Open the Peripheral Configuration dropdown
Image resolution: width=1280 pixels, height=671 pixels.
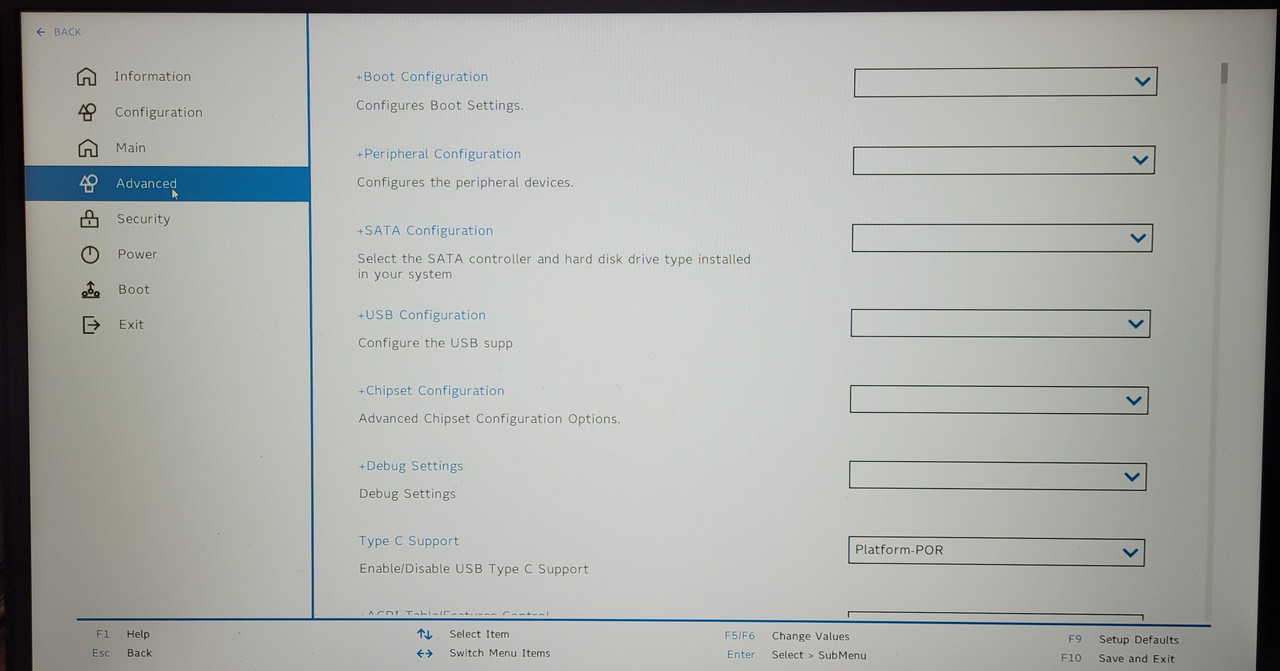pos(1004,160)
